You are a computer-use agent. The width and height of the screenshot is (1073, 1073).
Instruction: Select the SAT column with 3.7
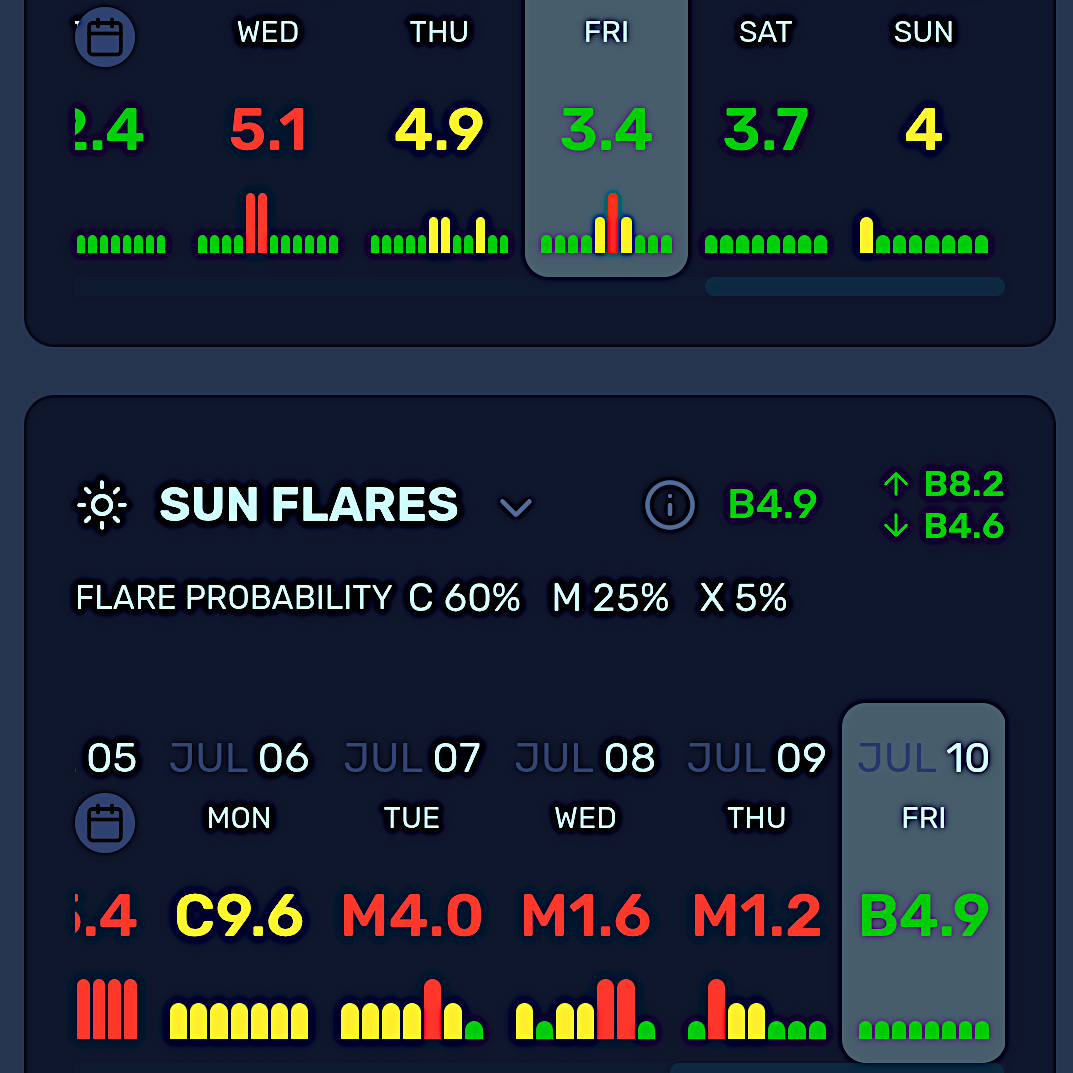pos(766,137)
